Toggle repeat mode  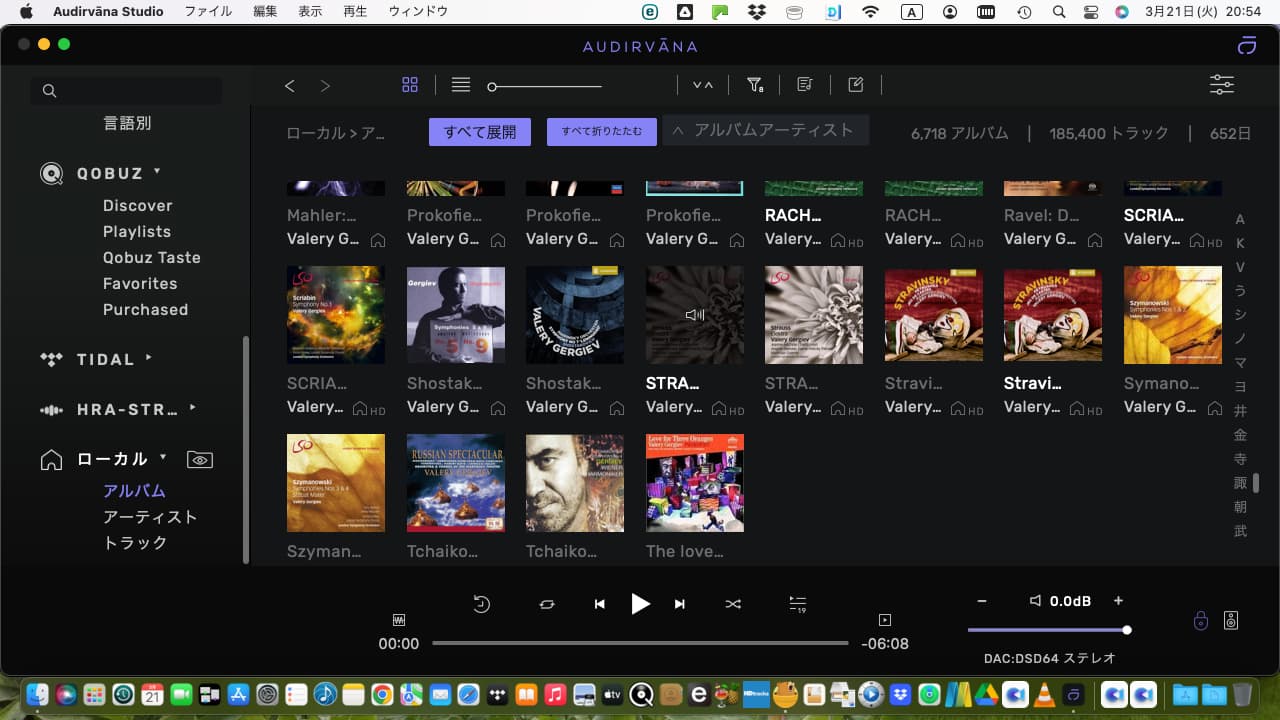coord(547,604)
